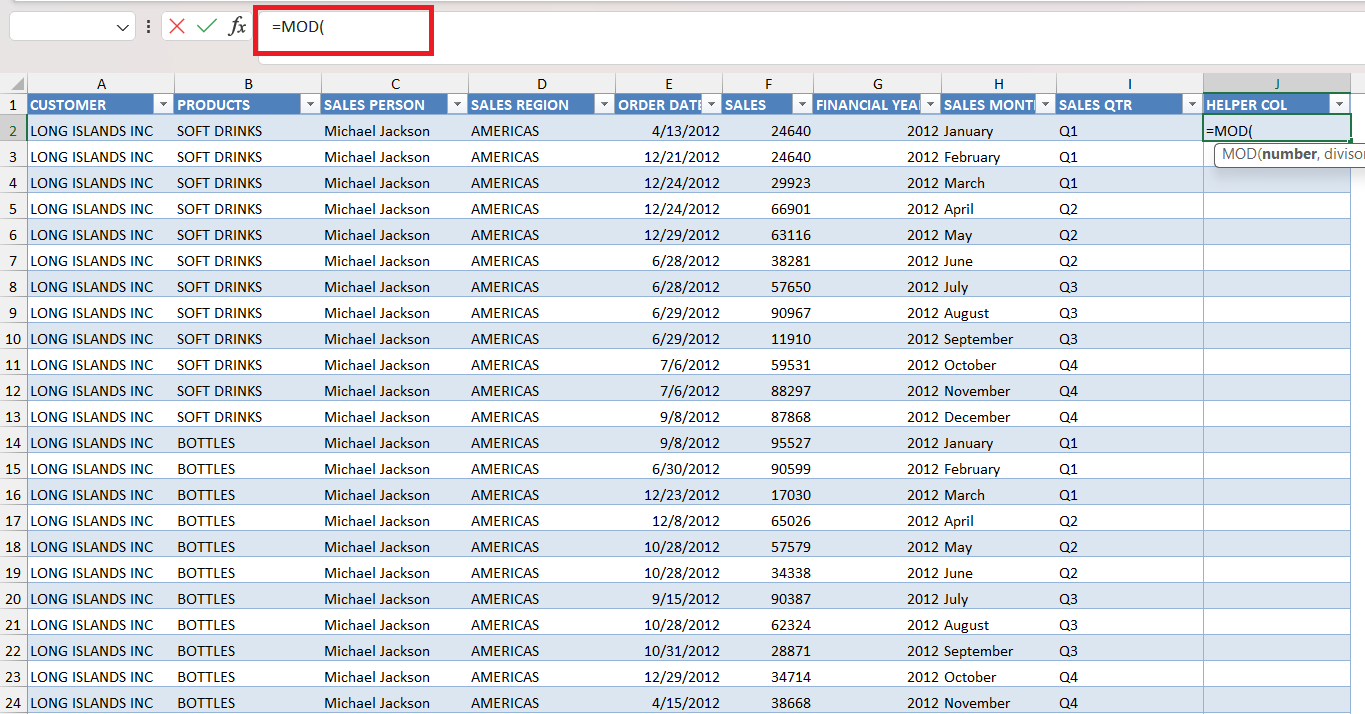Click the three-dot handle beside Name Box

[x=148, y=27]
